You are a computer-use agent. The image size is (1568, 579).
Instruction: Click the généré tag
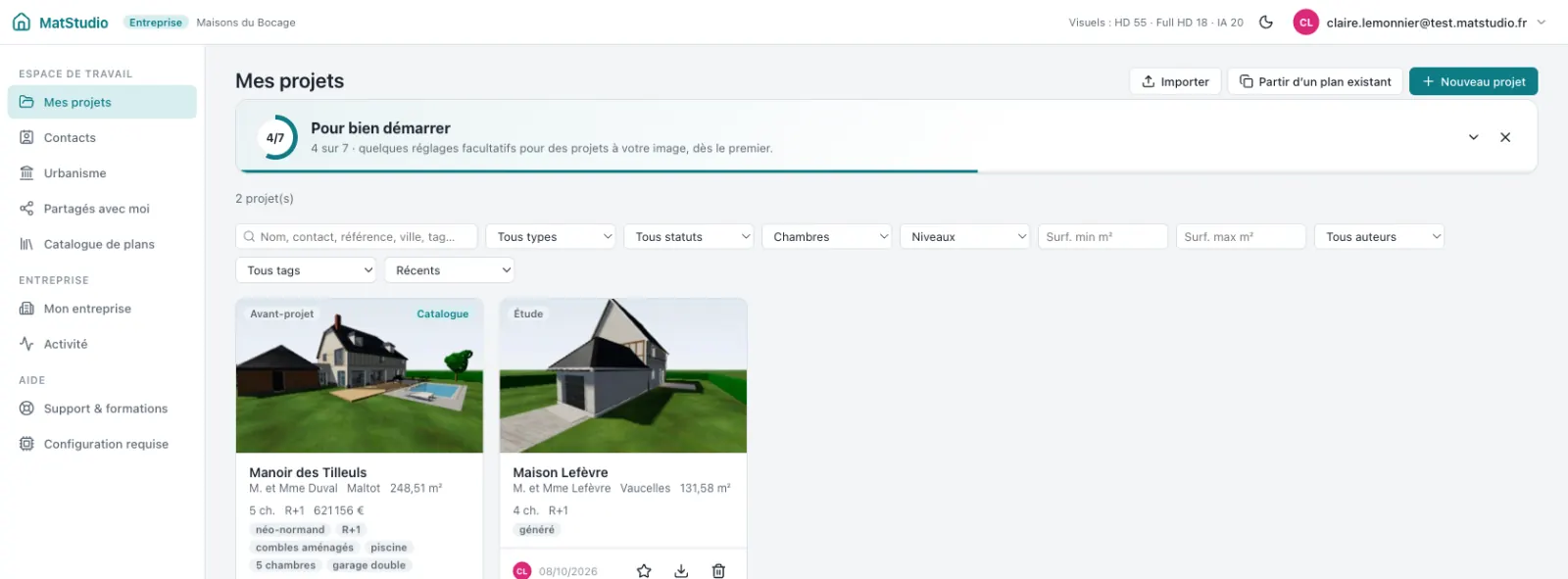point(537,530)
